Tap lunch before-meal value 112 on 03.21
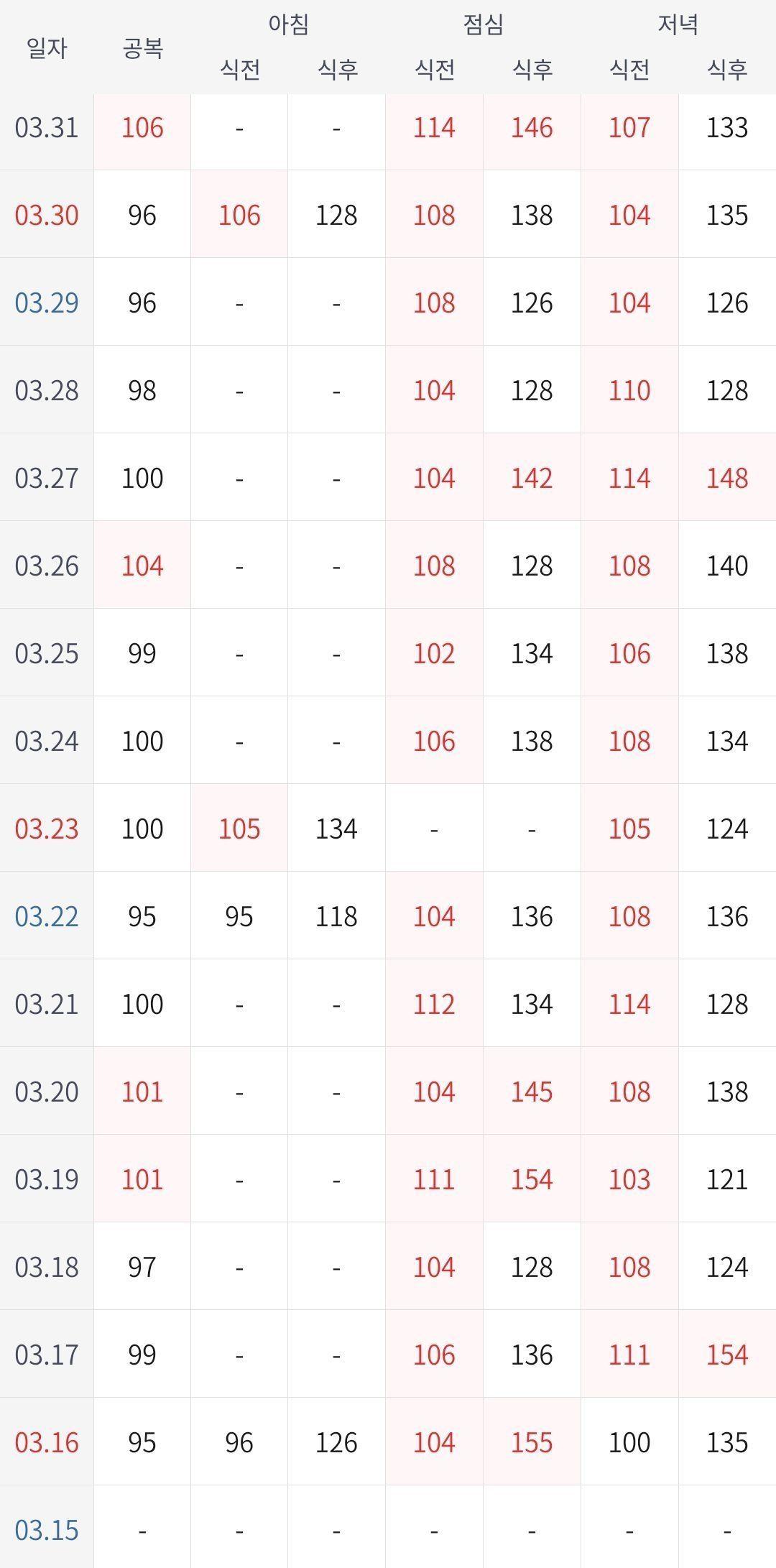 pos(434,1005)
